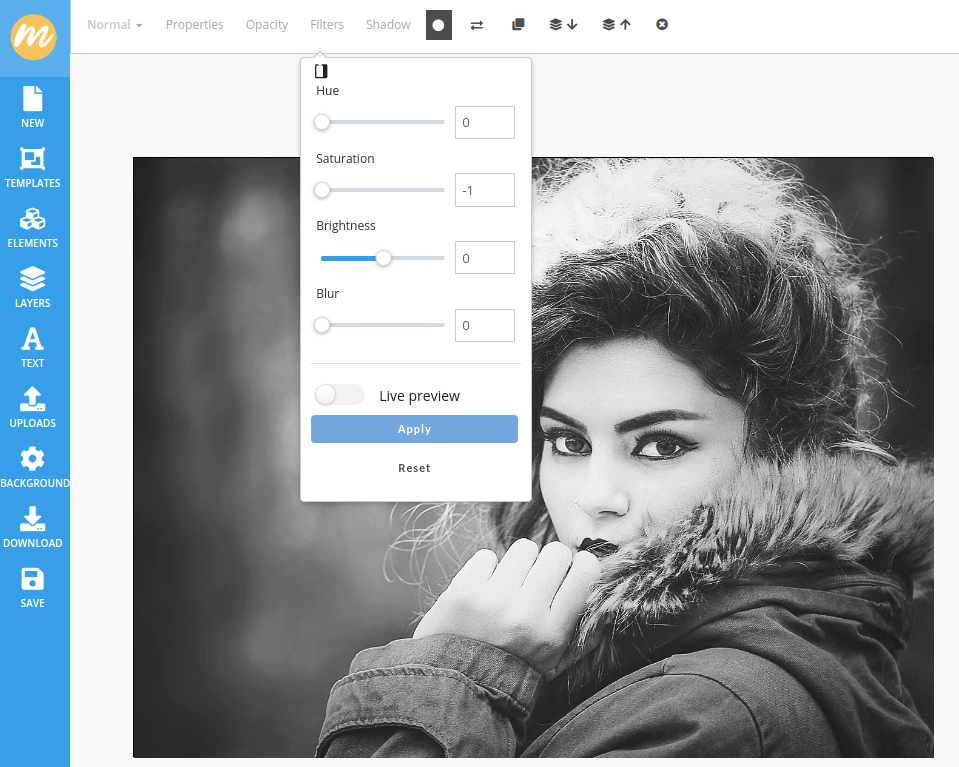
Task: Click the Apply button
Action: tap(414, 429)
